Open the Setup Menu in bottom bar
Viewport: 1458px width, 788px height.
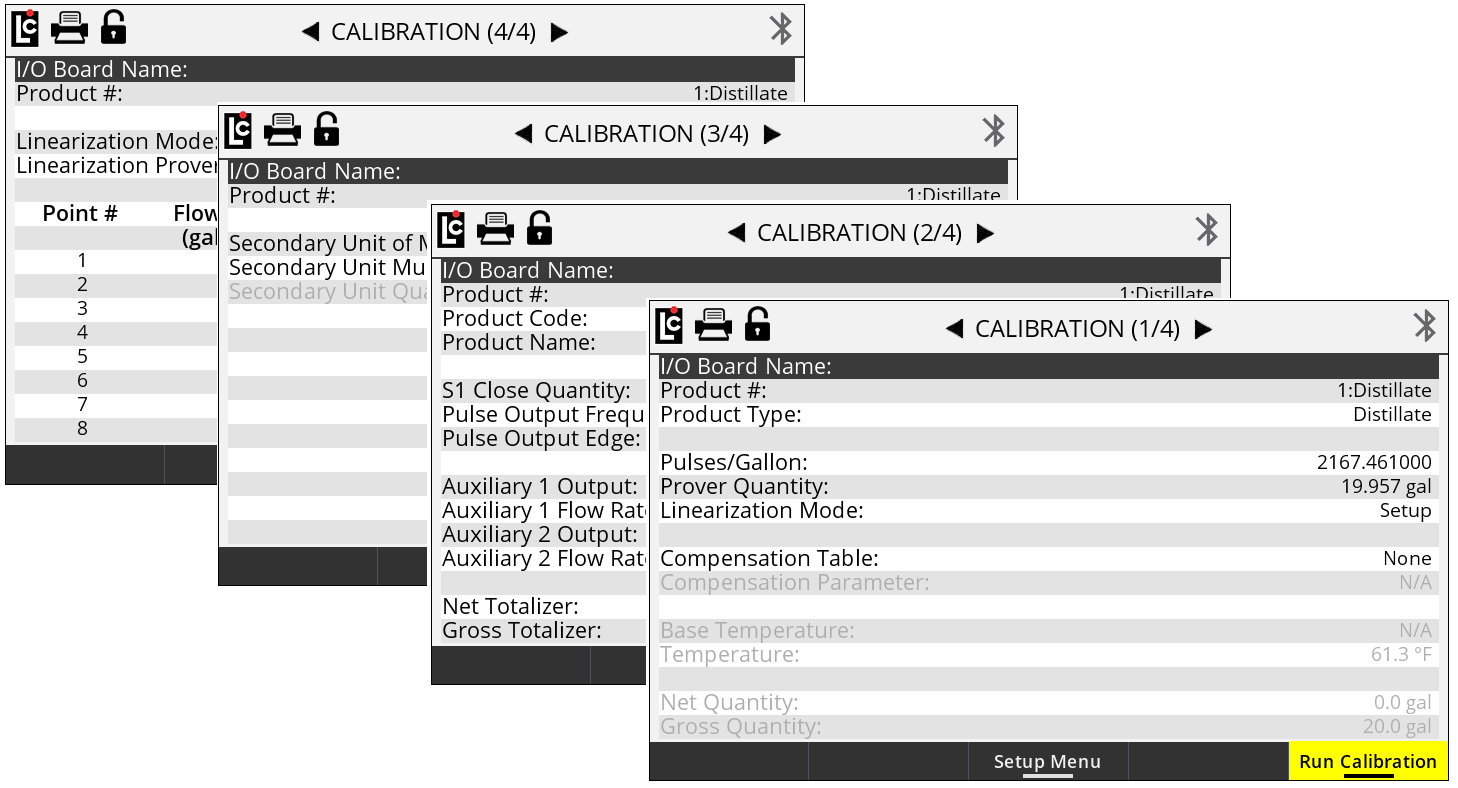pyautogui.click(x=1047, y=762)
